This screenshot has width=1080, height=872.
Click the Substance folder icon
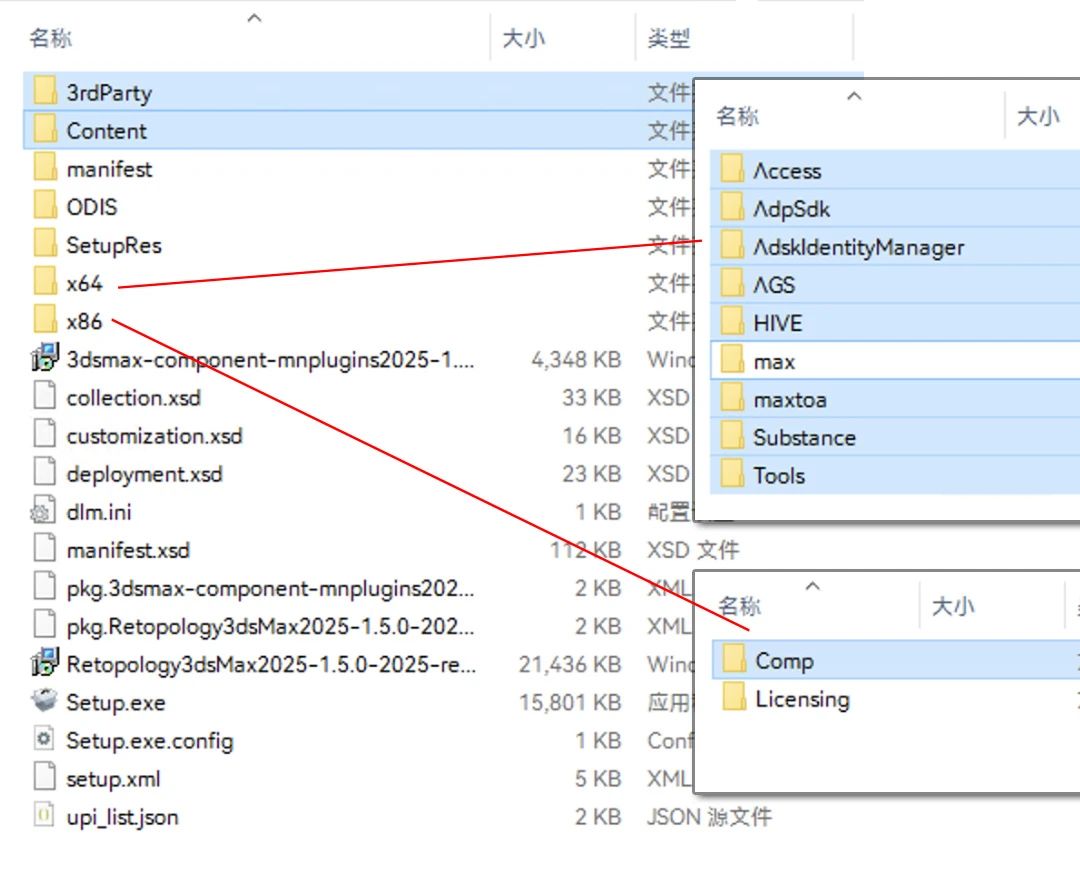pos(731,437)
